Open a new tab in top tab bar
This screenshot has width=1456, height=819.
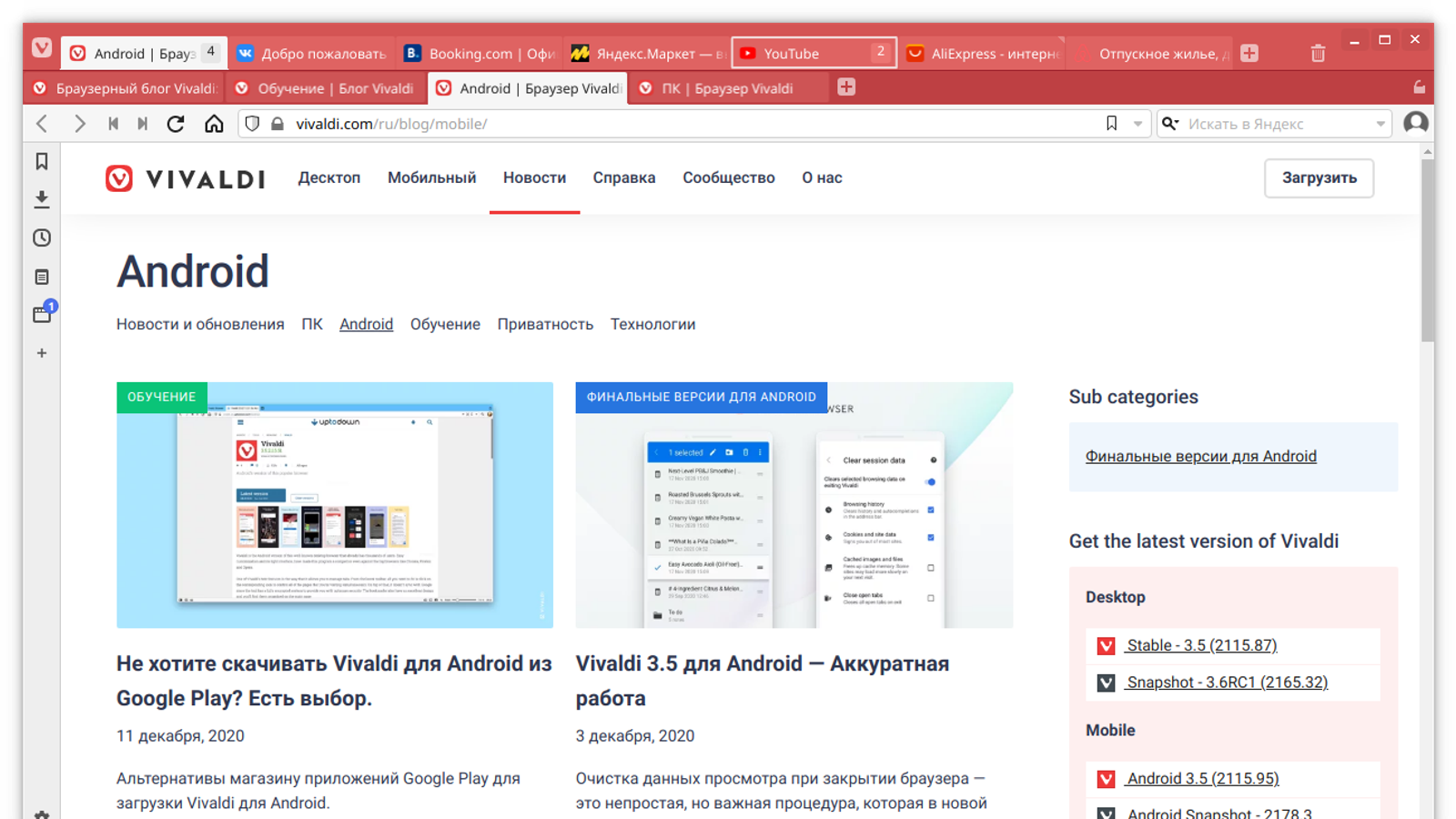[x=1249, y=53]
